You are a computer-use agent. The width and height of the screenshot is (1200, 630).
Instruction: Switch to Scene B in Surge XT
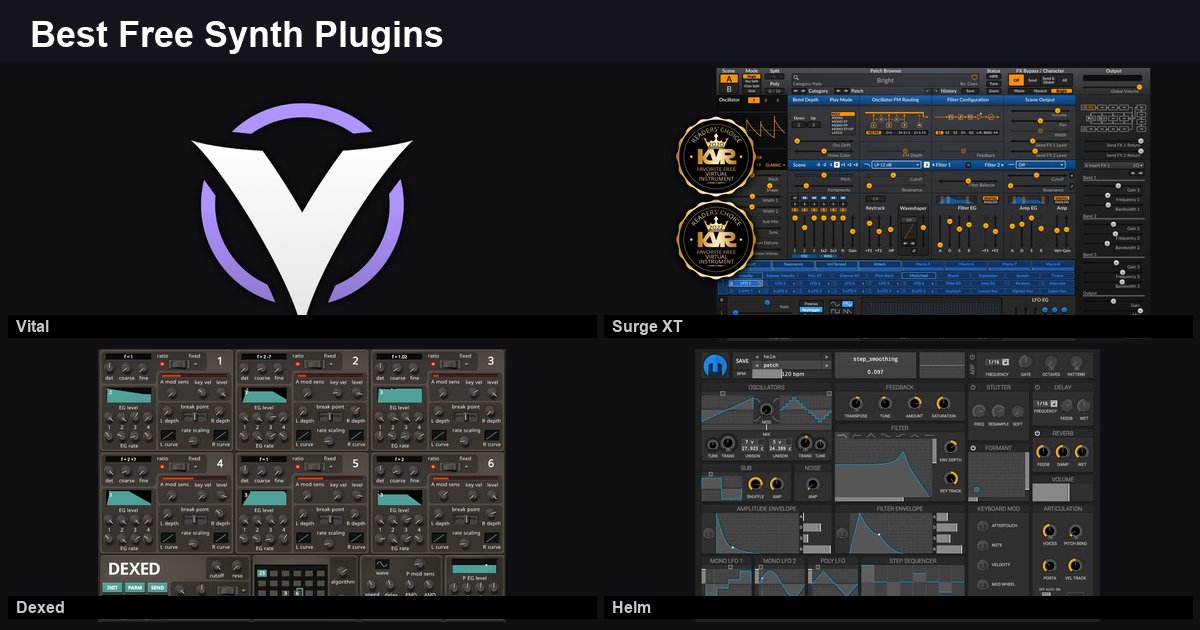(727, 89)
